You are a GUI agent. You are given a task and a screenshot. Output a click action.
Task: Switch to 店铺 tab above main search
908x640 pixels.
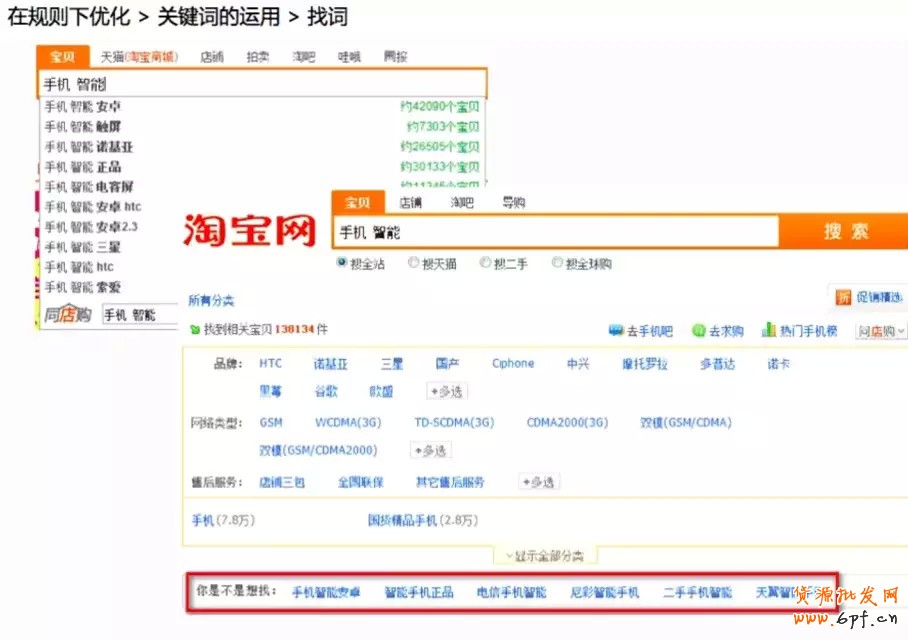pos(410,203)
